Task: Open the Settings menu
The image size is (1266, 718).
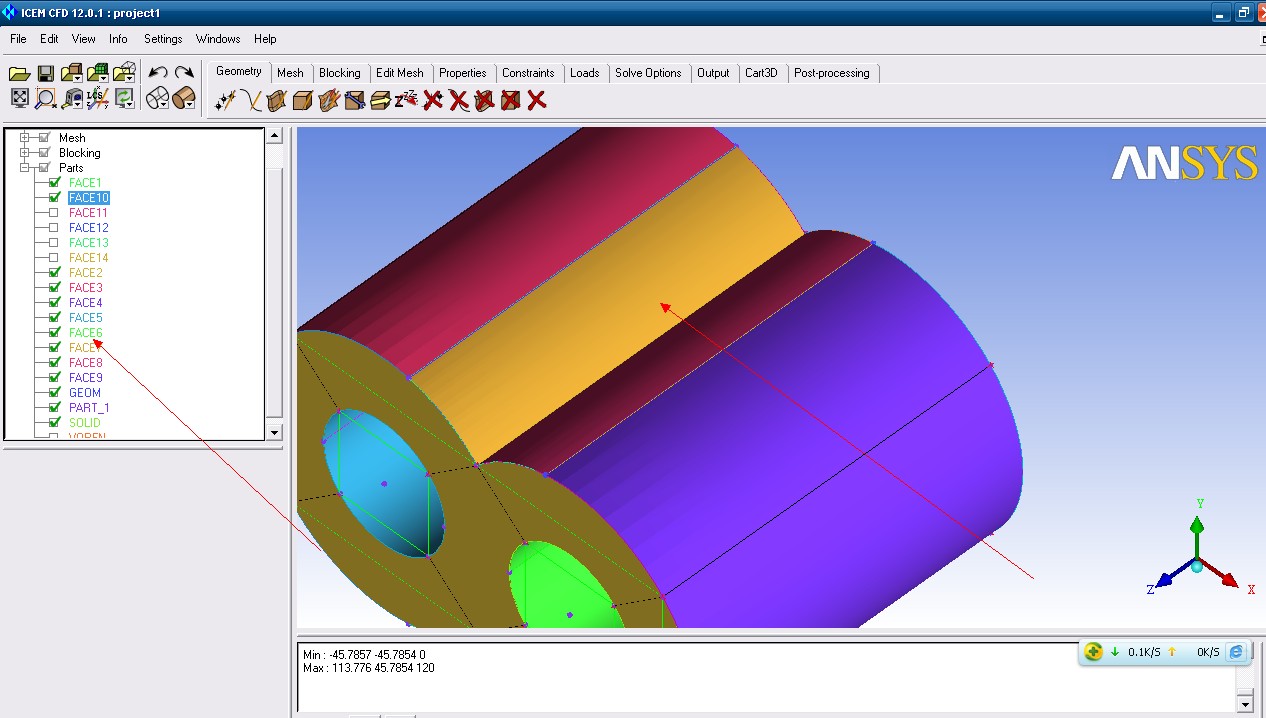Action: point(163,39)
